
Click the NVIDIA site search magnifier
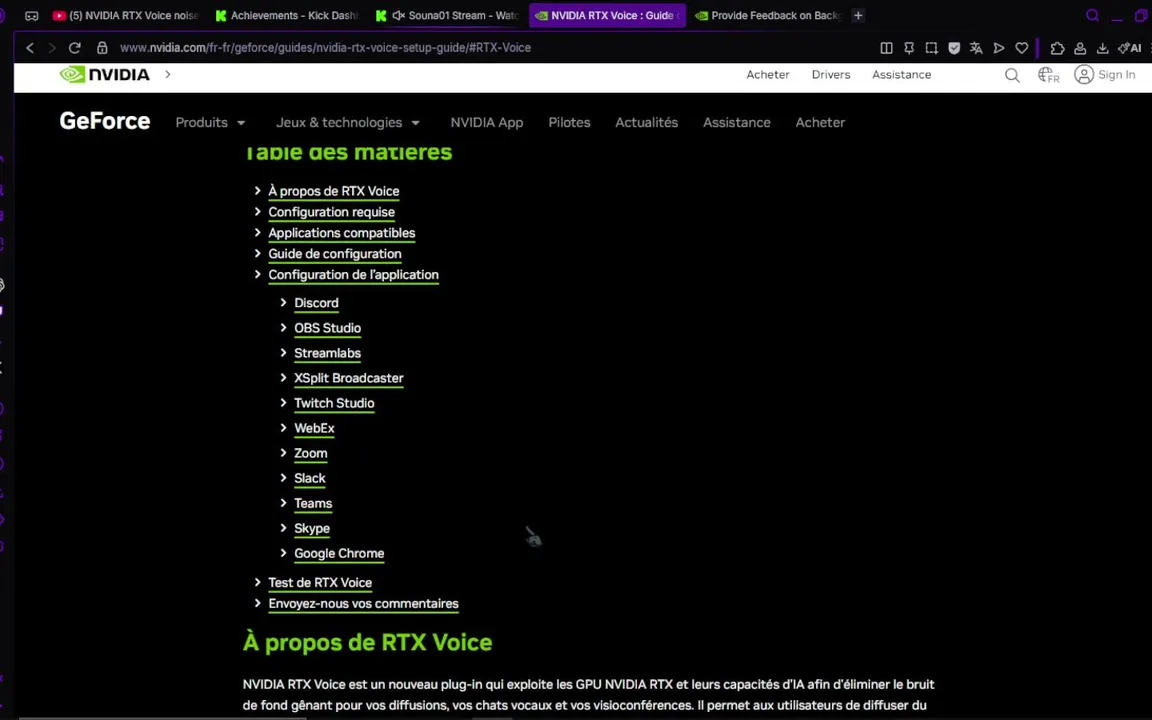click(x=1012, y=75)
